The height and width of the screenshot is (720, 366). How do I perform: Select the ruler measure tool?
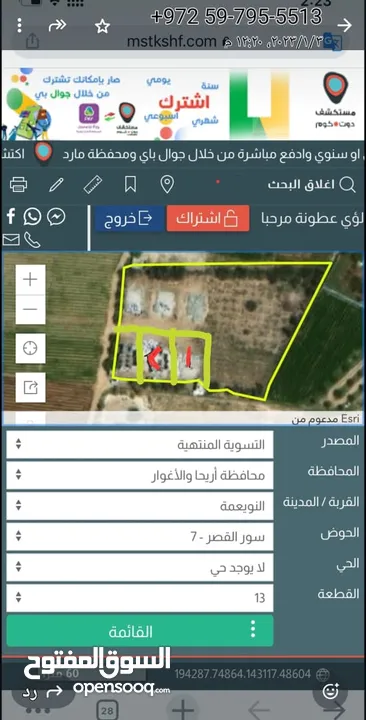(x=93, y=185)
